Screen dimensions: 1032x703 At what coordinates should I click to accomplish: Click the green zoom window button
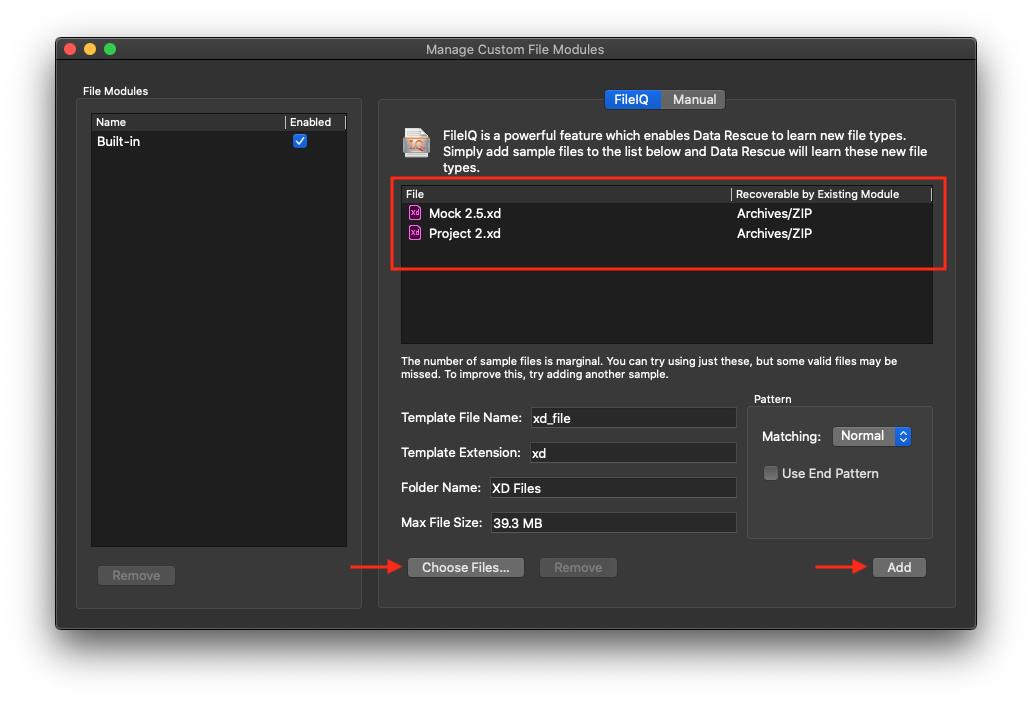pyautogui.click(x=110, y=49)
